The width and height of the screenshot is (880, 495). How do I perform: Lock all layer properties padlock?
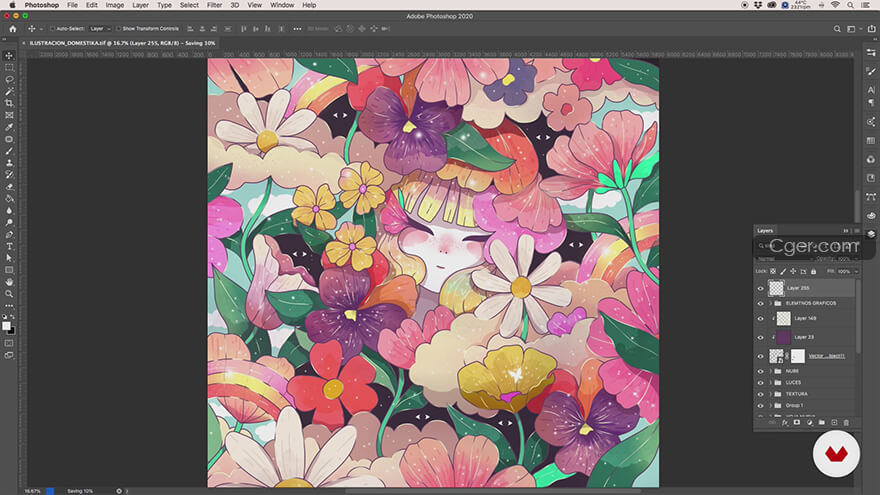(813, 272)
